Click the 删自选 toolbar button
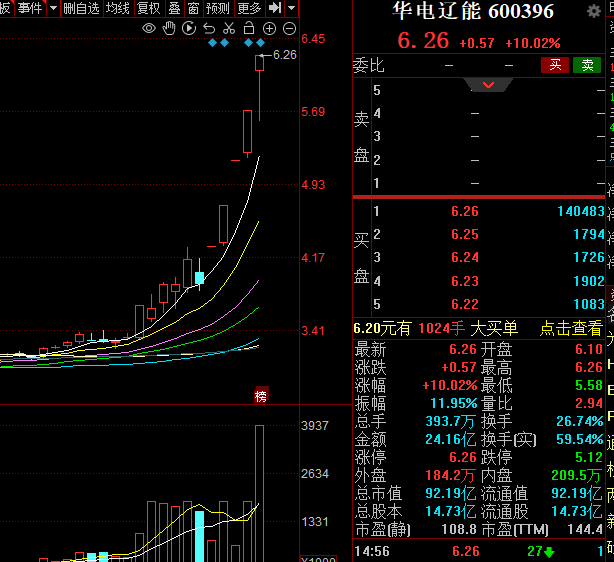The image size is (614, 562). [x=81, y=8]
